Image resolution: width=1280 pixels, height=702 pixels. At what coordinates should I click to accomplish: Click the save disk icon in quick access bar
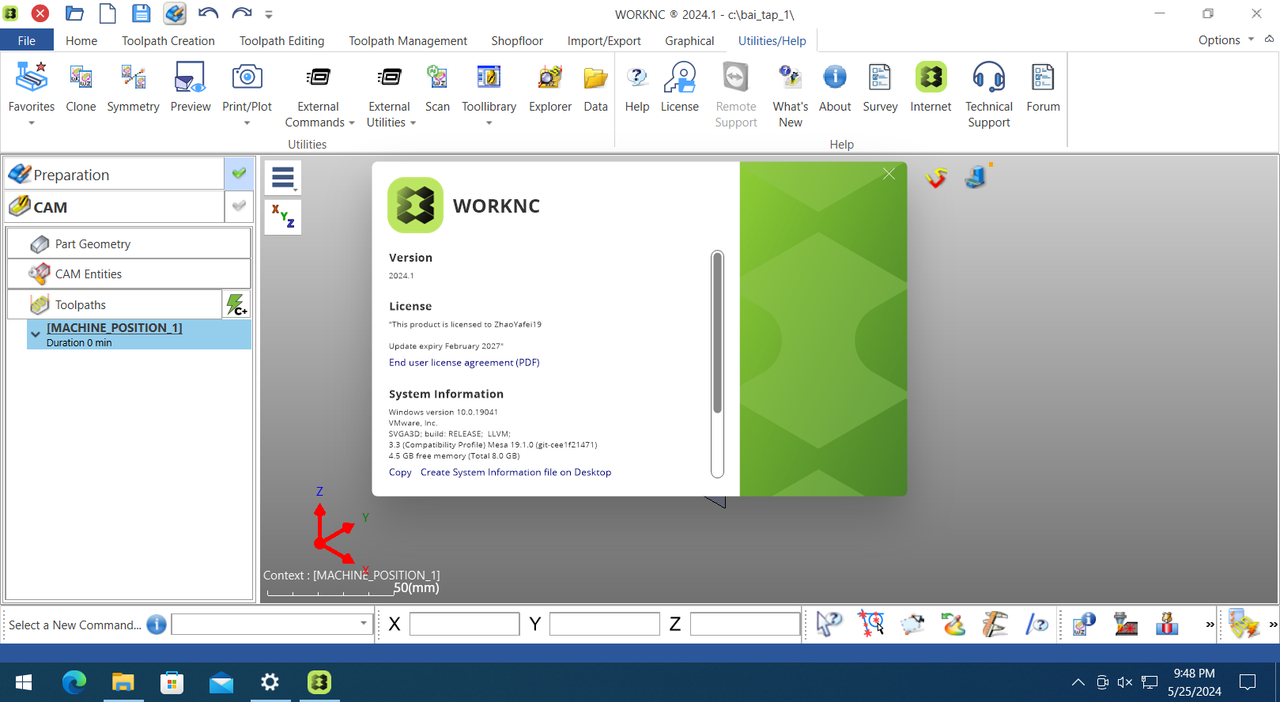pos(141,14)
